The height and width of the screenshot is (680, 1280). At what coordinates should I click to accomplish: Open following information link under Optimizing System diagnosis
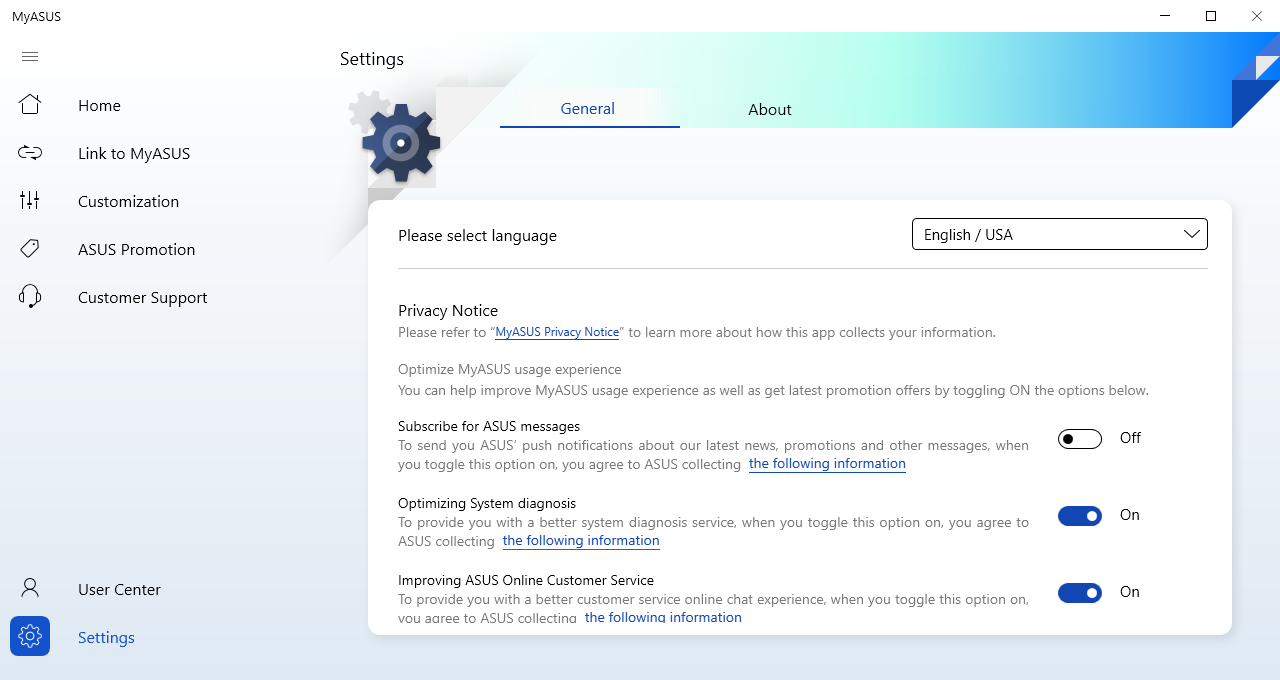click(x=581, y=541)
